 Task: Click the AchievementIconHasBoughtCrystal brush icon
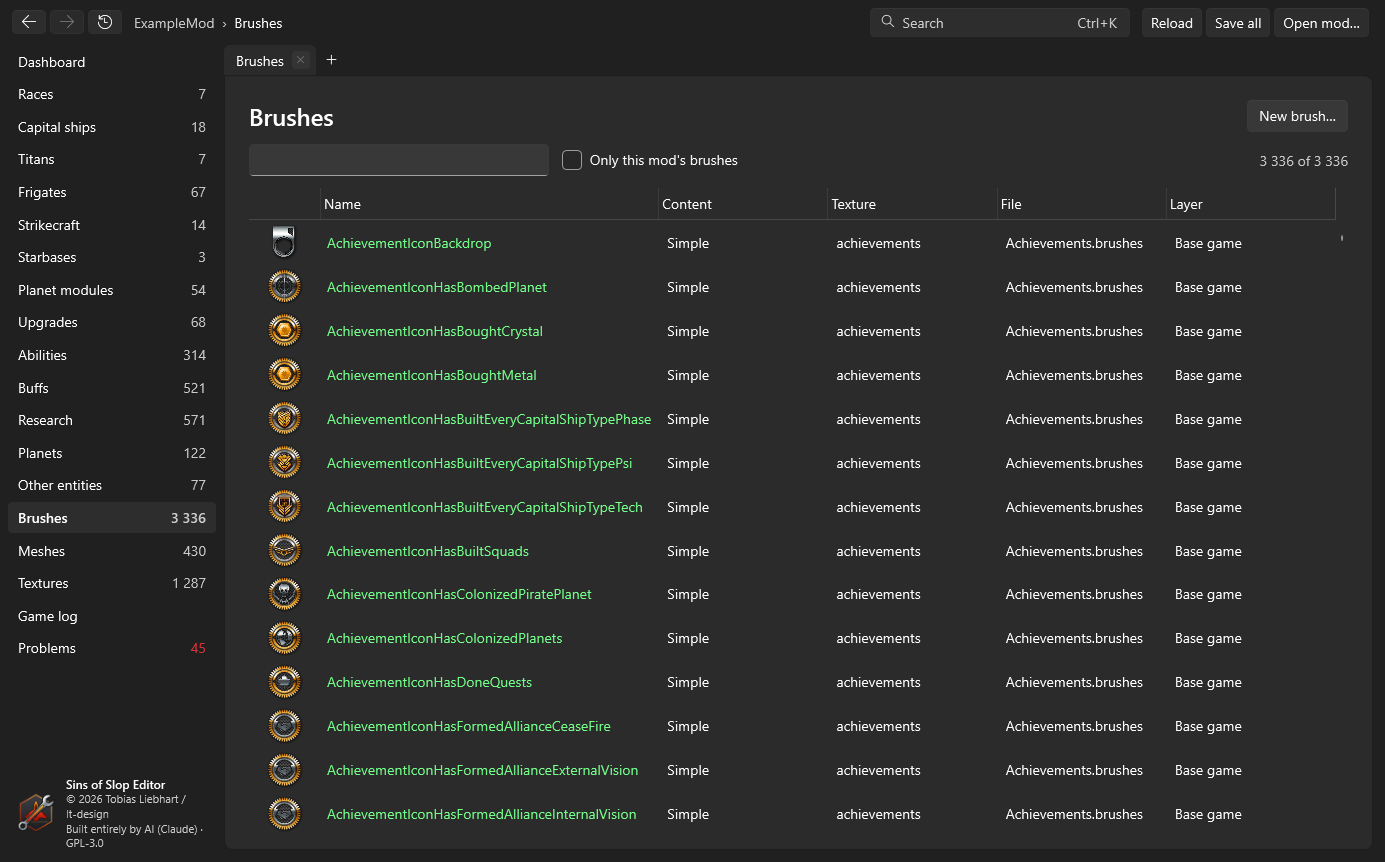[284, 331]
